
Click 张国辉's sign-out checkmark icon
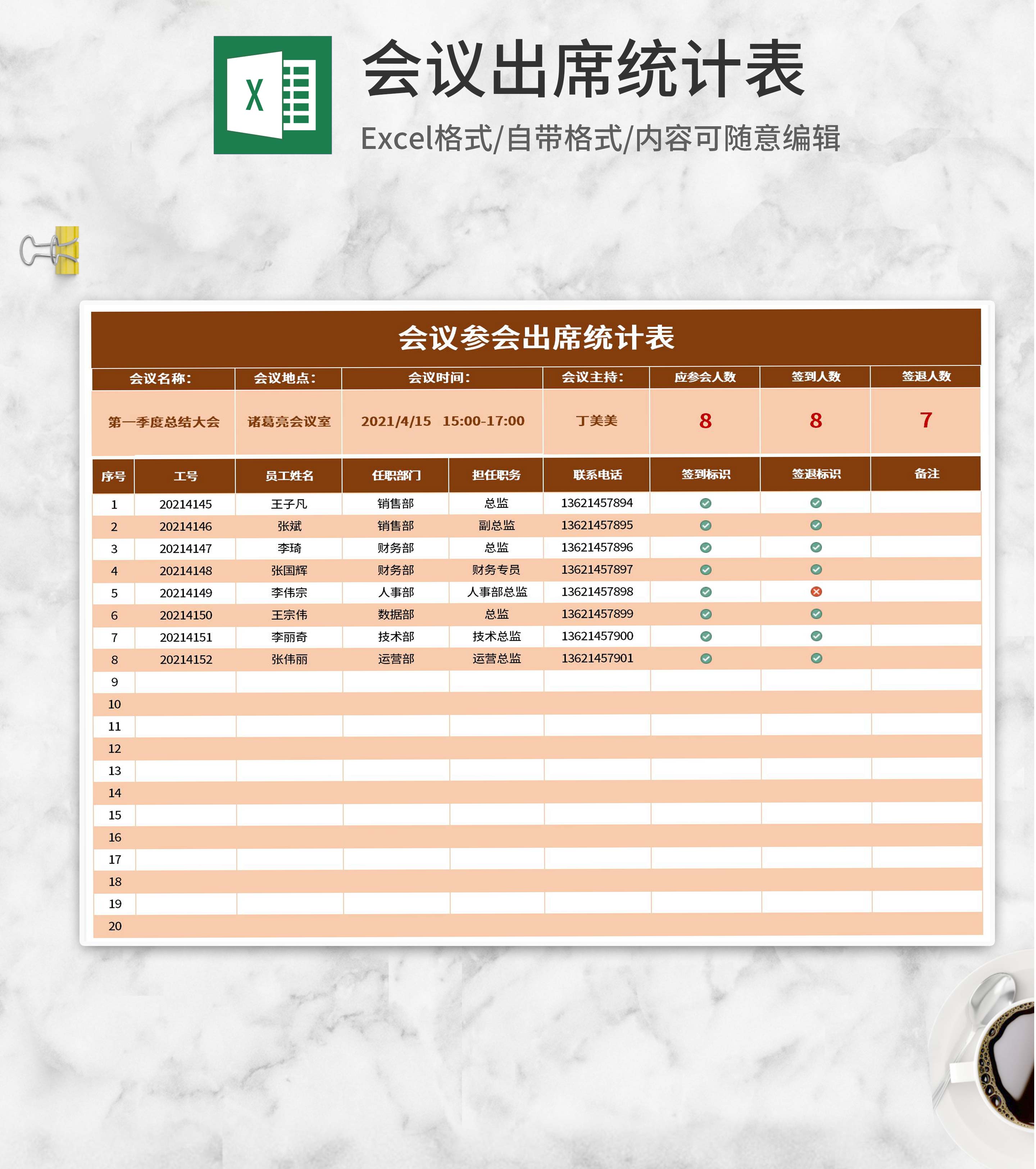coord(817,570)
